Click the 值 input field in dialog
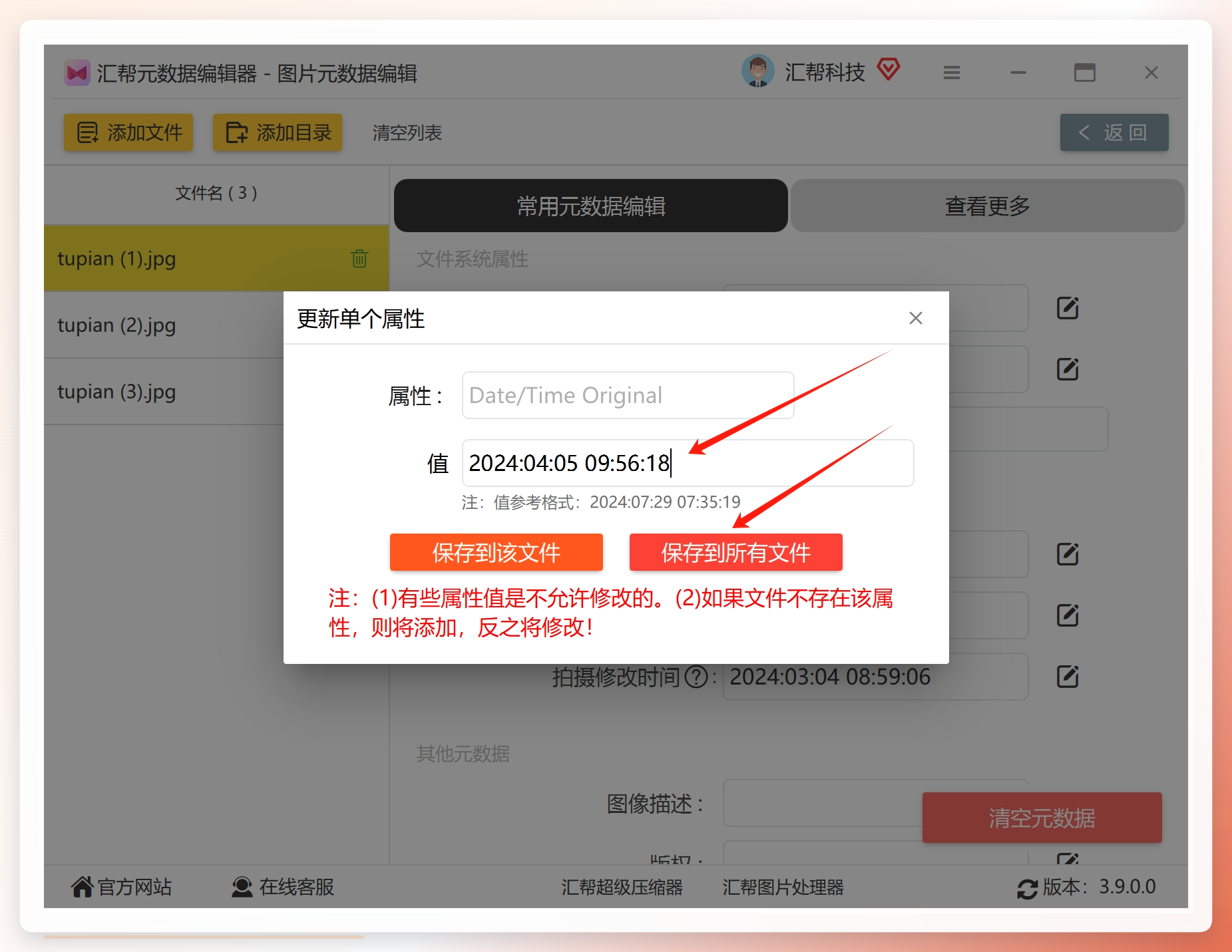The height and width of the screenshot is (952, 1232). (x=688, y=463)
